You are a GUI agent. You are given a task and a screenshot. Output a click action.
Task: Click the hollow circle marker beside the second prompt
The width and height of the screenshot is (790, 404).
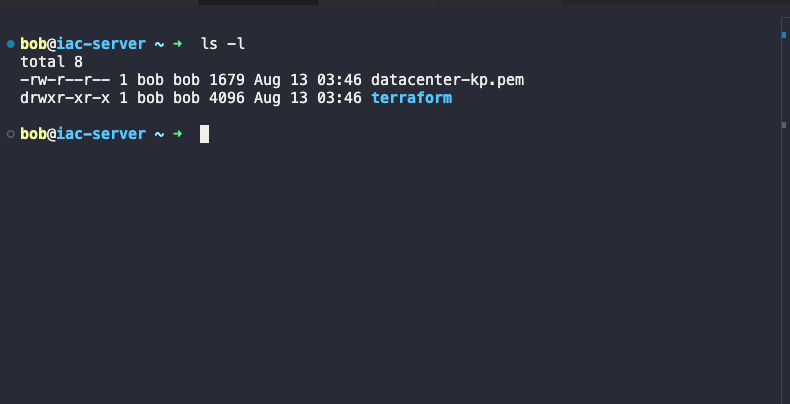point(11,134)
